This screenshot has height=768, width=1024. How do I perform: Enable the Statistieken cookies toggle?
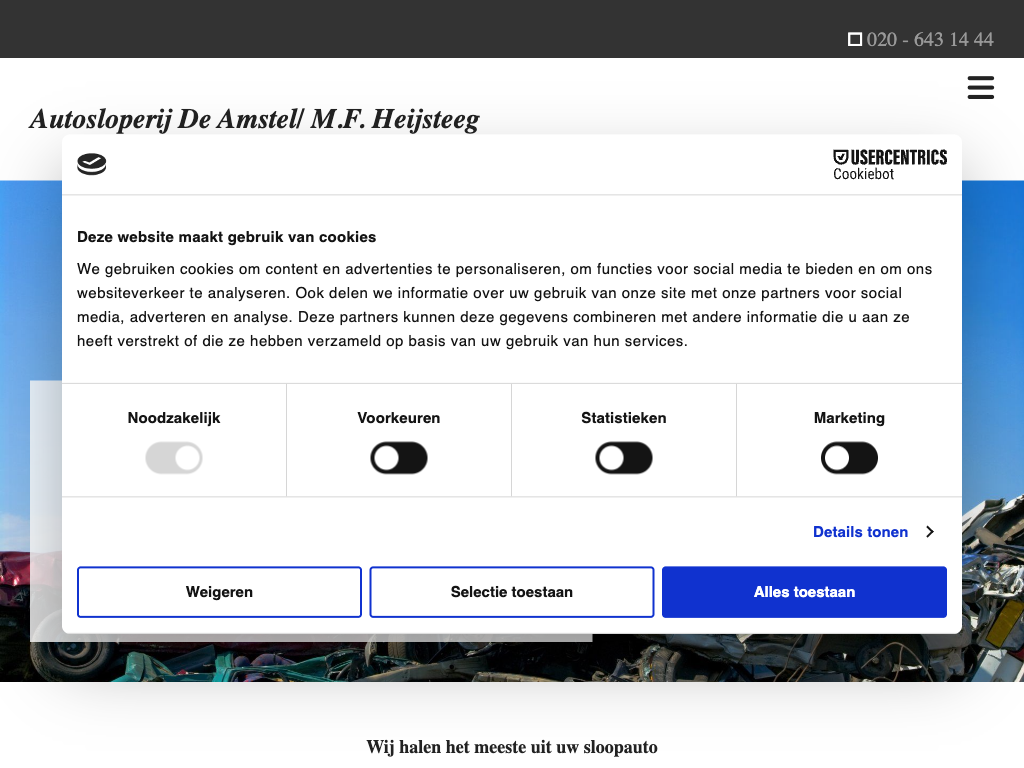[624, 459]
